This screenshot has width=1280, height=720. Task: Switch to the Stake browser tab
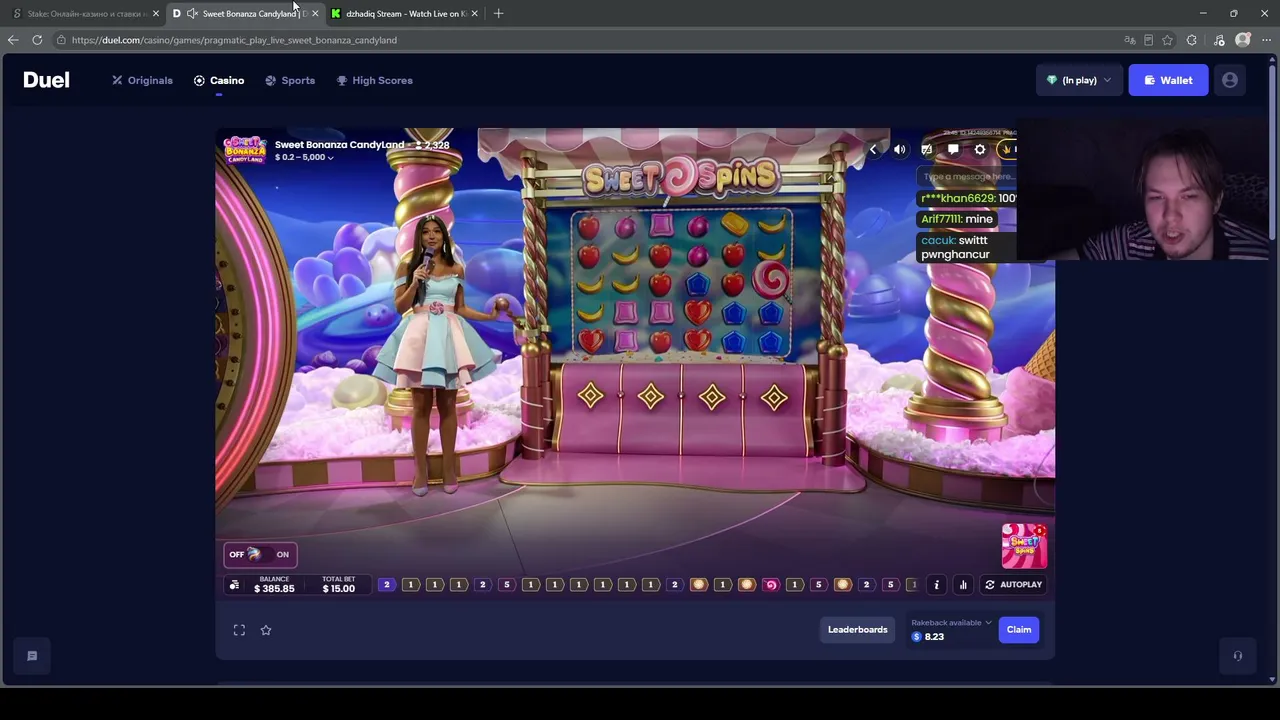86,14
